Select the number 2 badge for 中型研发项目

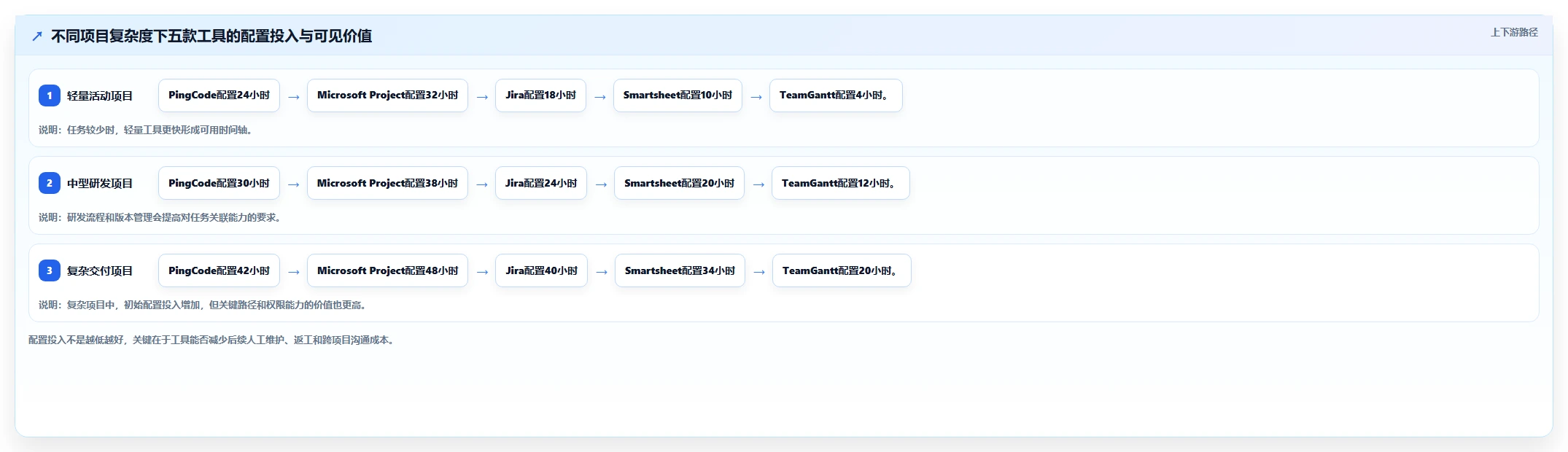point(50,183)
